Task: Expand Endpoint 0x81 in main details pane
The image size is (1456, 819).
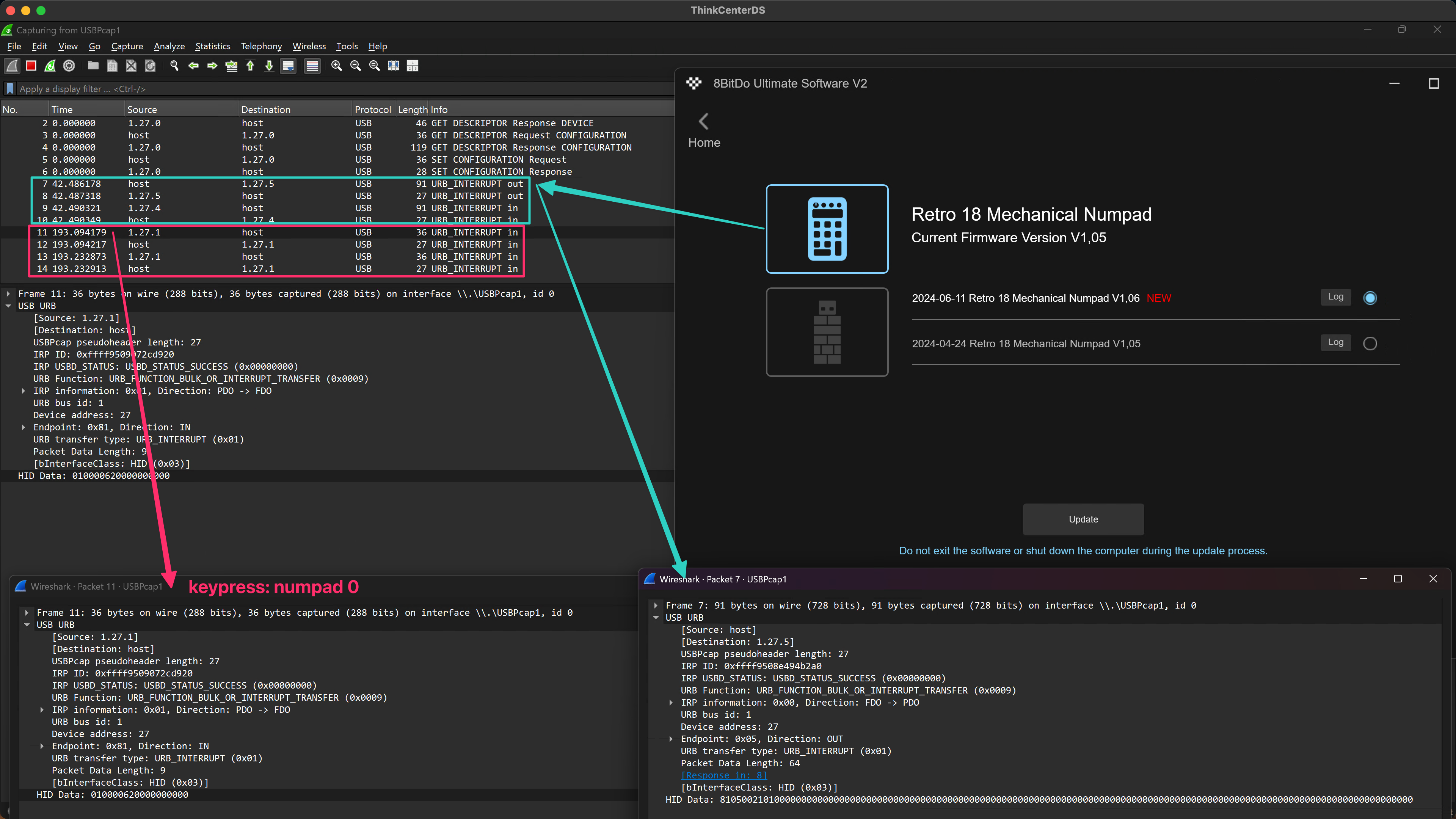Action: click(x=23, y=427)
